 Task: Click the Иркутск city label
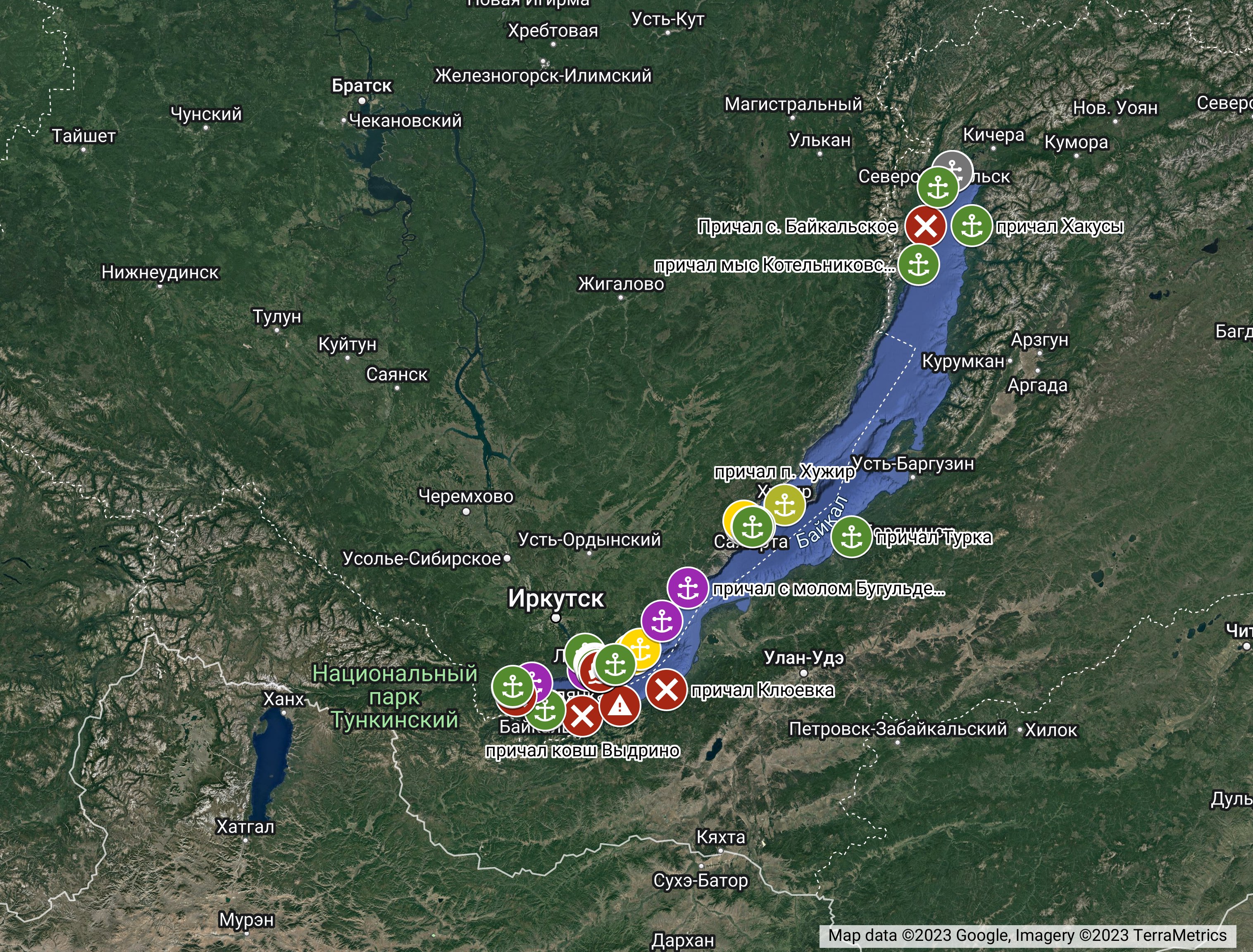(556, 599)
